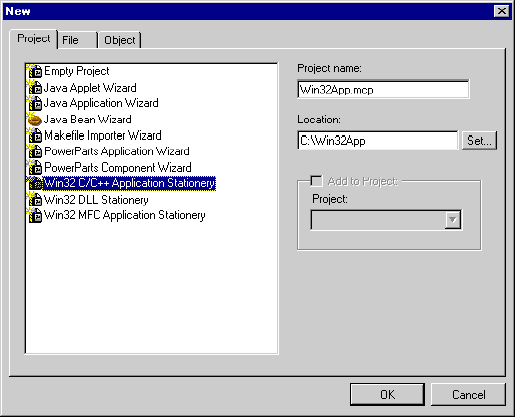Select the Java Bean Wizard coffee-bean icon
The height and width of the screenshot is (417, 515).
[34, 119]
